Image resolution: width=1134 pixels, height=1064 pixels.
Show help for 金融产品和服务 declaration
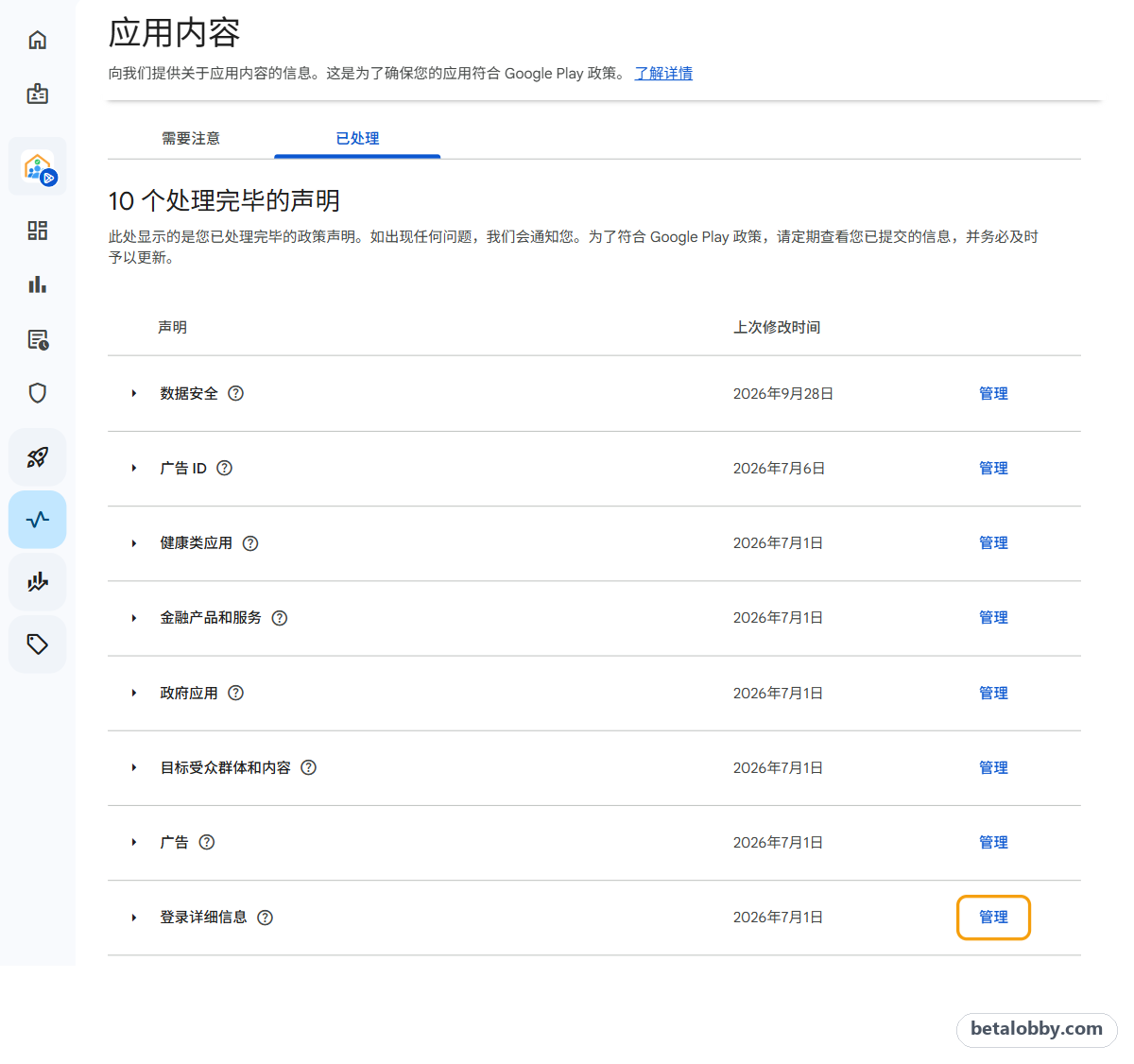[x=280, y=618]
